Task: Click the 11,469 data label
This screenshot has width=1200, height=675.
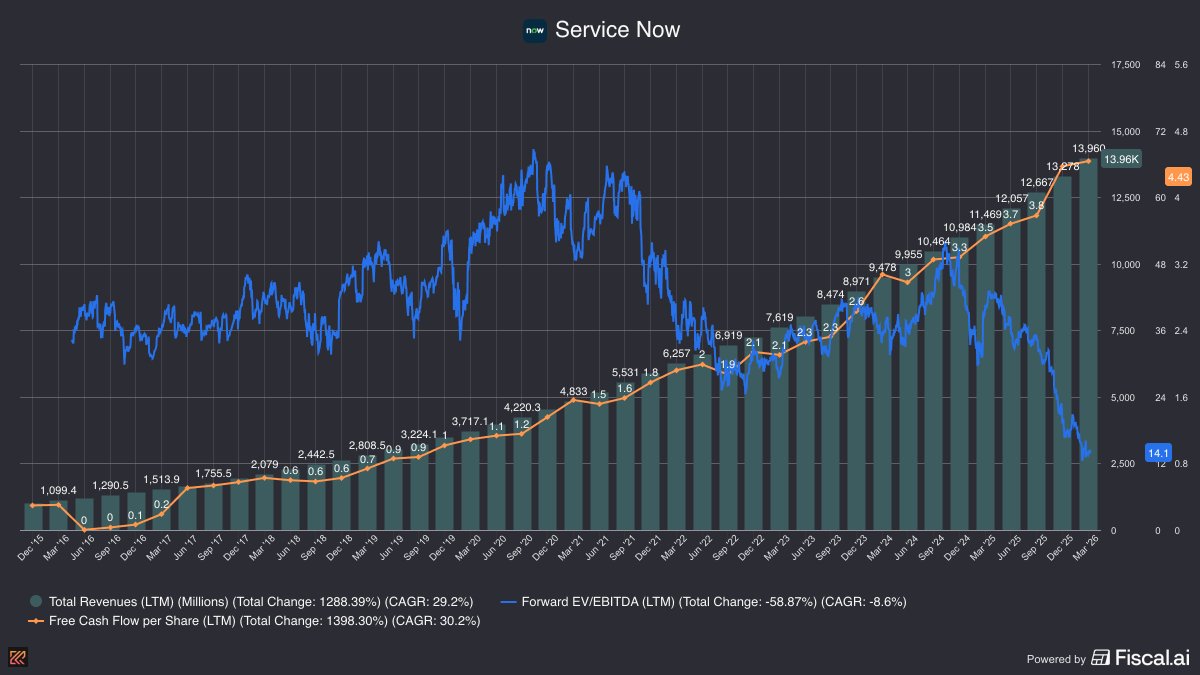Action: click(985, 214)
